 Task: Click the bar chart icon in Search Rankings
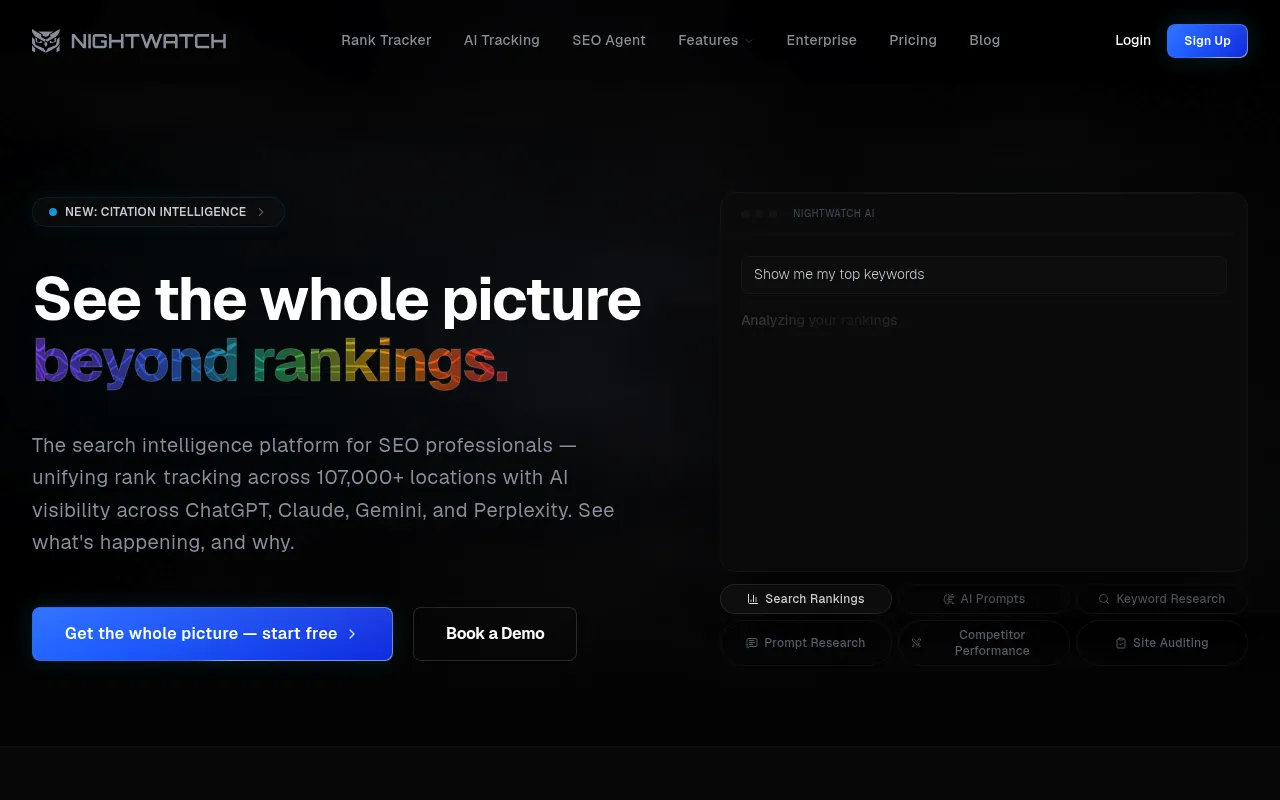(x=753, y=599)
